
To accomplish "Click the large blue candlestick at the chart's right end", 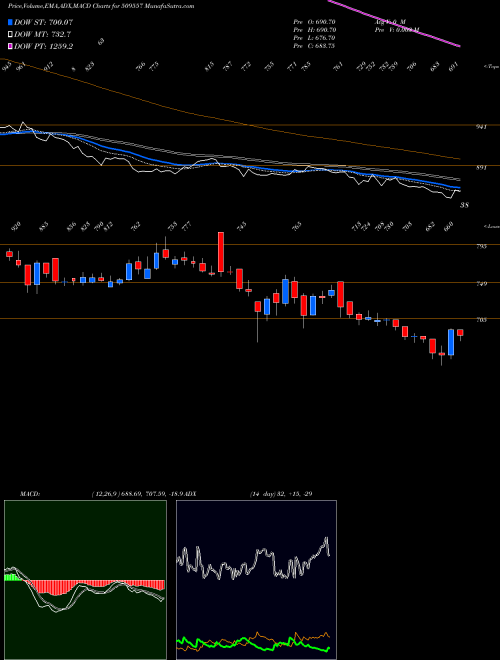I will click(x=451, y=342).
